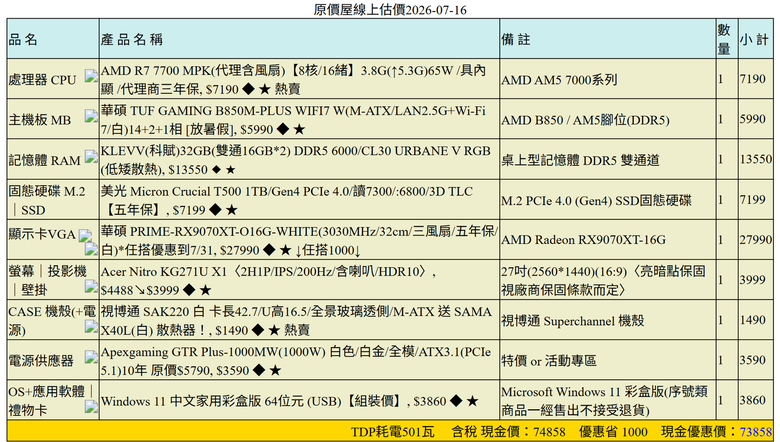Image resolution: width=780 pixels, height=442 pixels.
Task: Click the image icon beside 螢幕｜投影機｜壁掛
Action: (x=91, y=286)
